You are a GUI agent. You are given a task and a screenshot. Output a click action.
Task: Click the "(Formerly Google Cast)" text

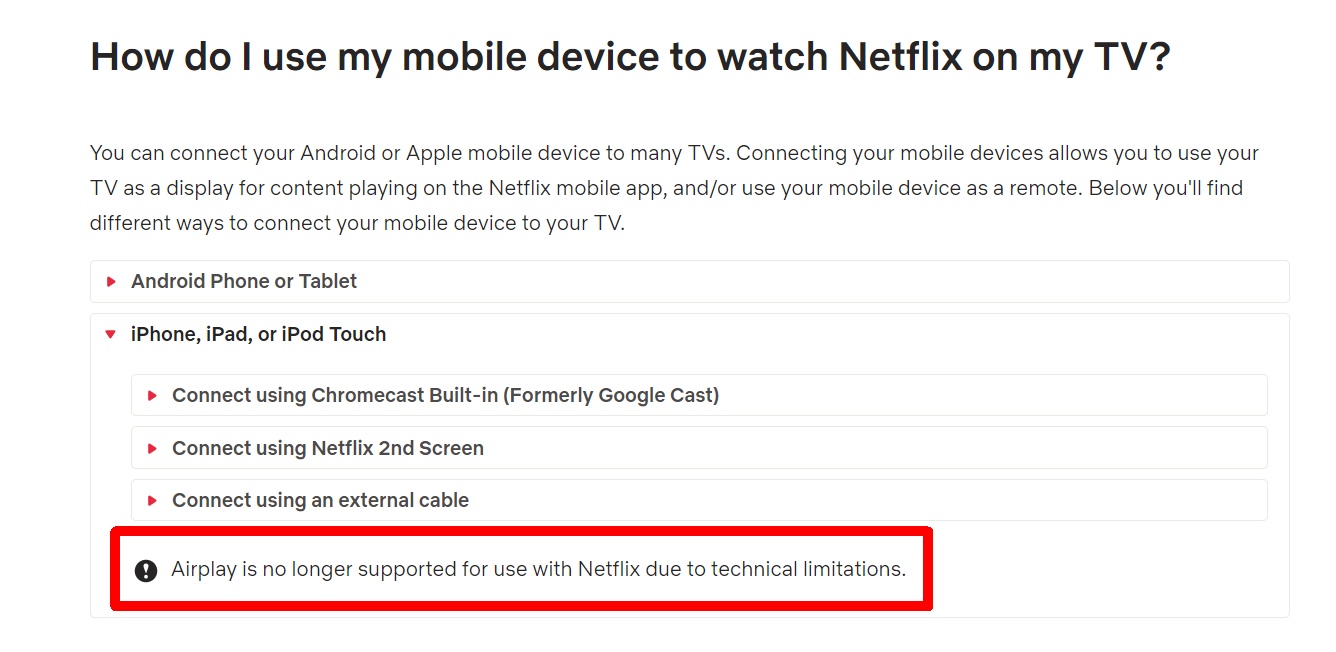[610, 395]
